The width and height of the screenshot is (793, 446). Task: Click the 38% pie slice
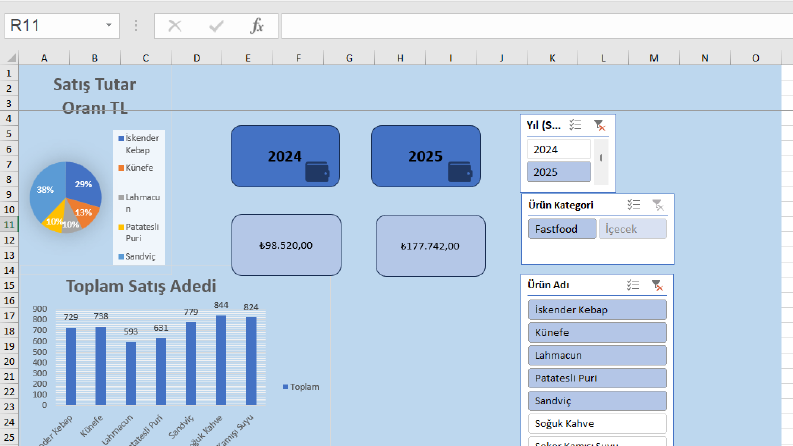(47, 190)
